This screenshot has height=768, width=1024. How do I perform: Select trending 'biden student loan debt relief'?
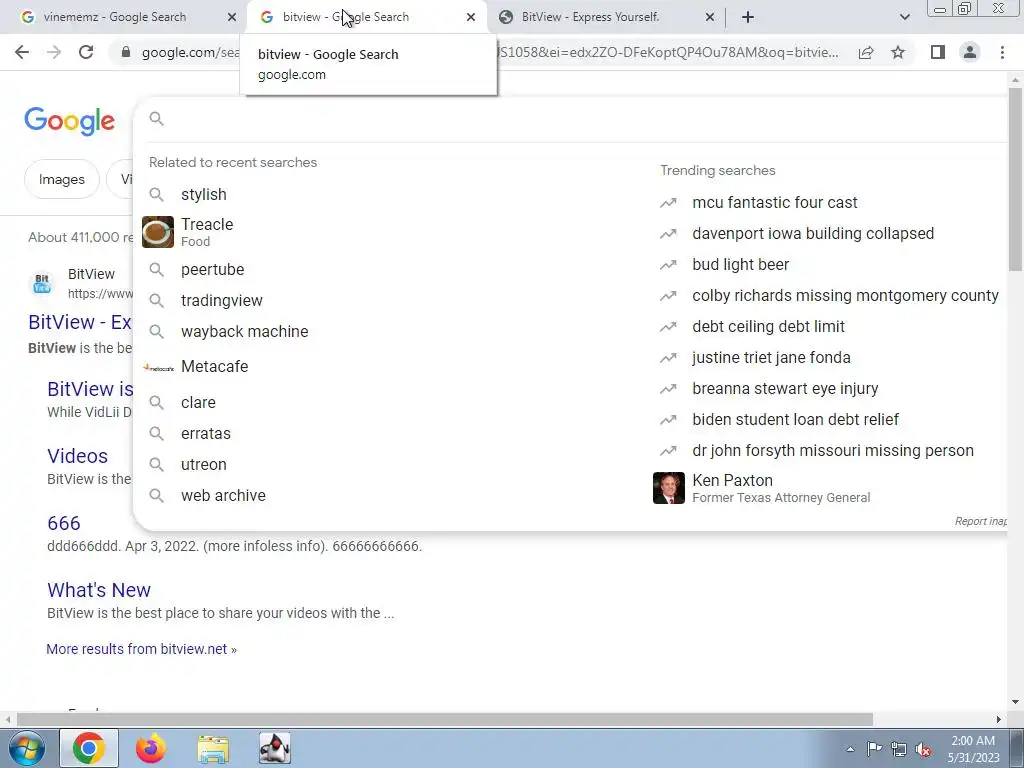[795, 419]
